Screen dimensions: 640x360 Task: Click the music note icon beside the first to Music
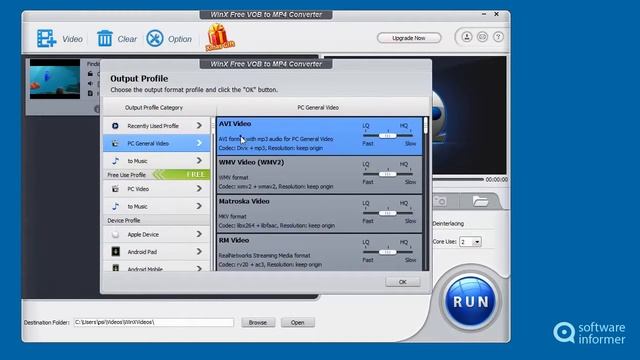pos(116,161)
